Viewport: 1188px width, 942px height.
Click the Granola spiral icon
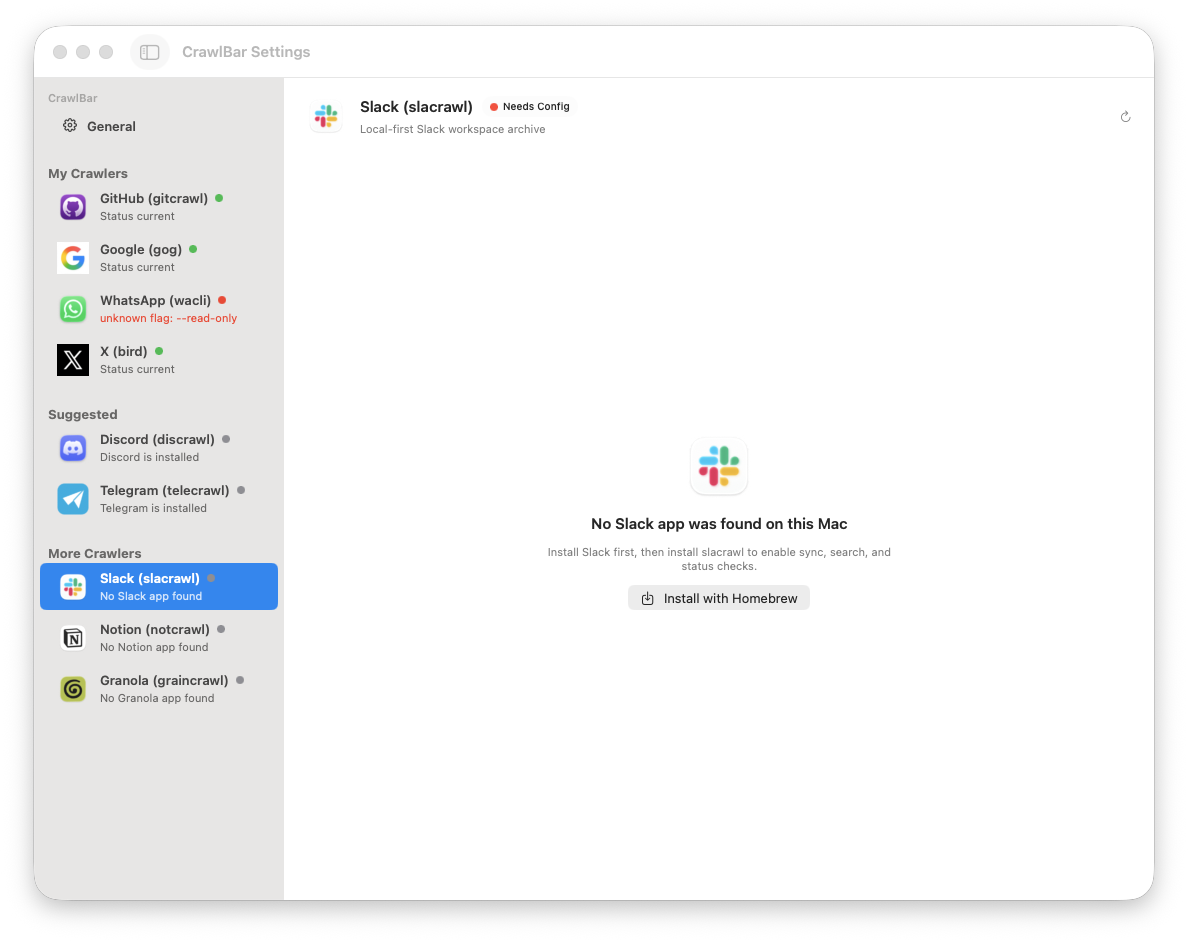tap(73, 689)
